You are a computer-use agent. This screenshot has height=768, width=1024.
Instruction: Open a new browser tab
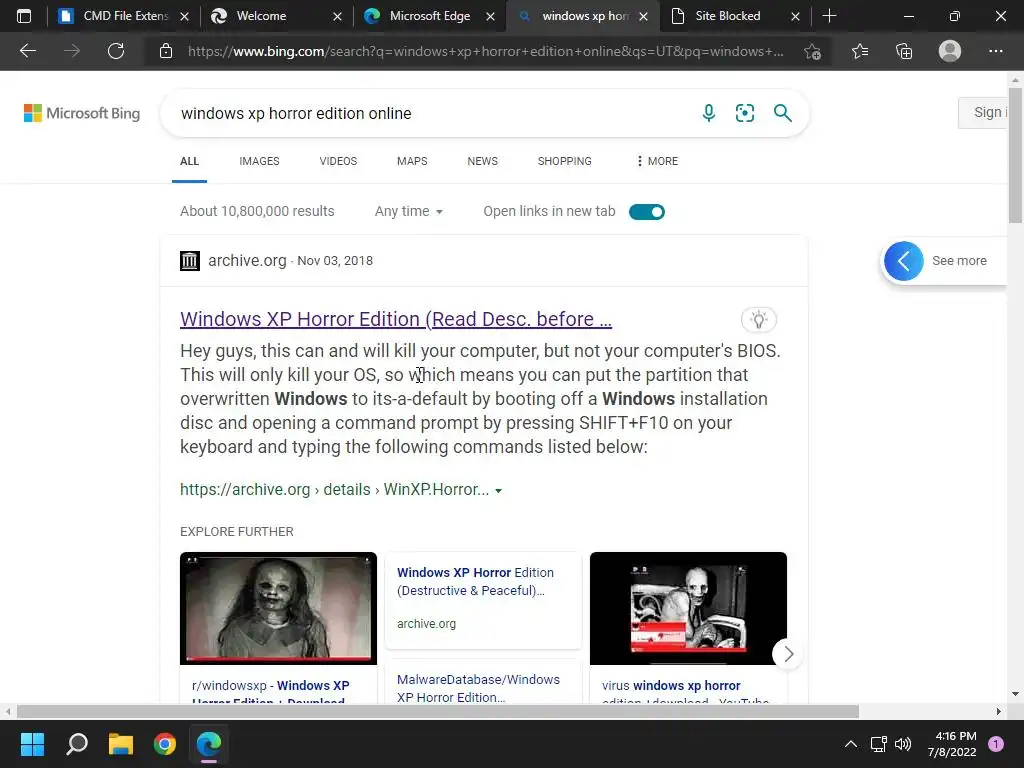[829, 16]
